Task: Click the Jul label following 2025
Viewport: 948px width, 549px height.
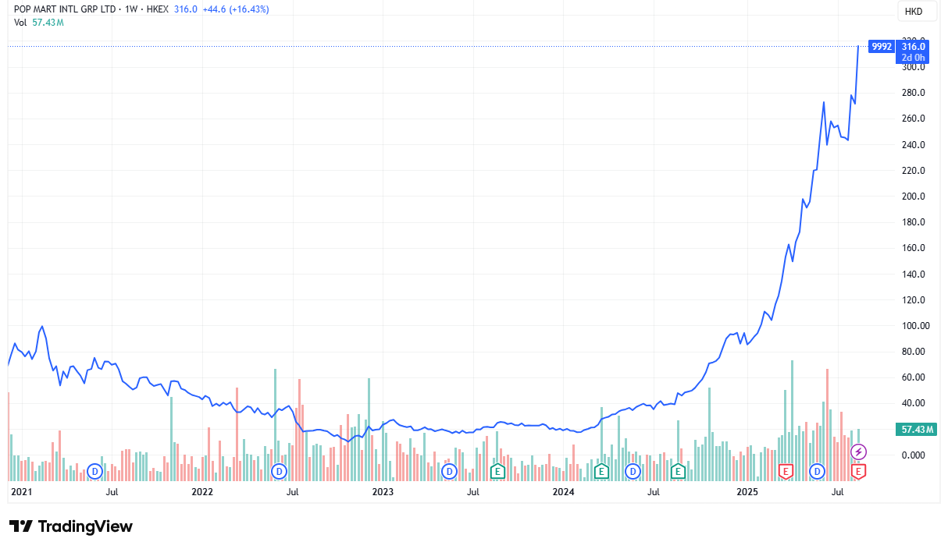Action: 838,492
